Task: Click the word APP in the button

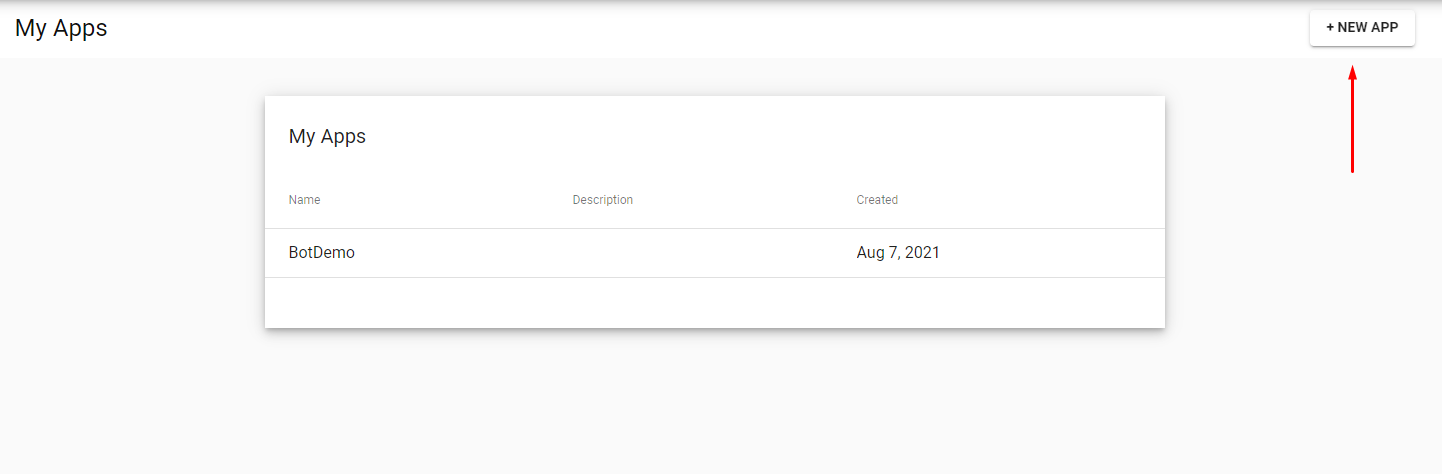Action: coord(1384,28)
